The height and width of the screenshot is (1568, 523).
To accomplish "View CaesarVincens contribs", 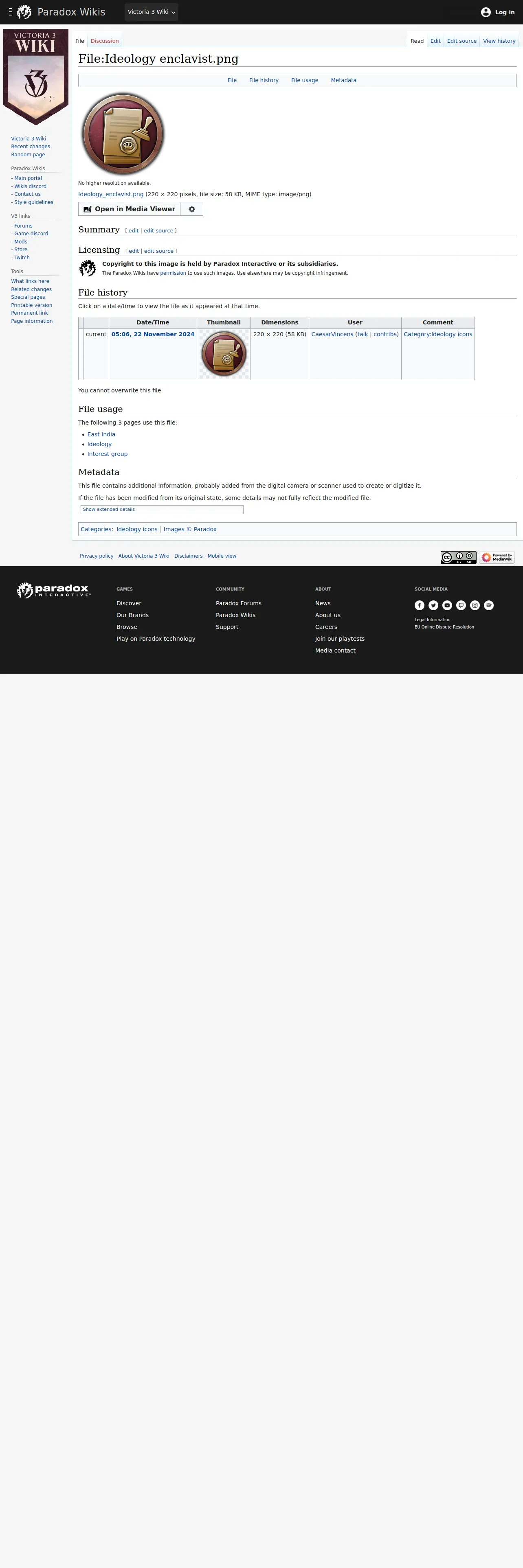I will [385, 334].
